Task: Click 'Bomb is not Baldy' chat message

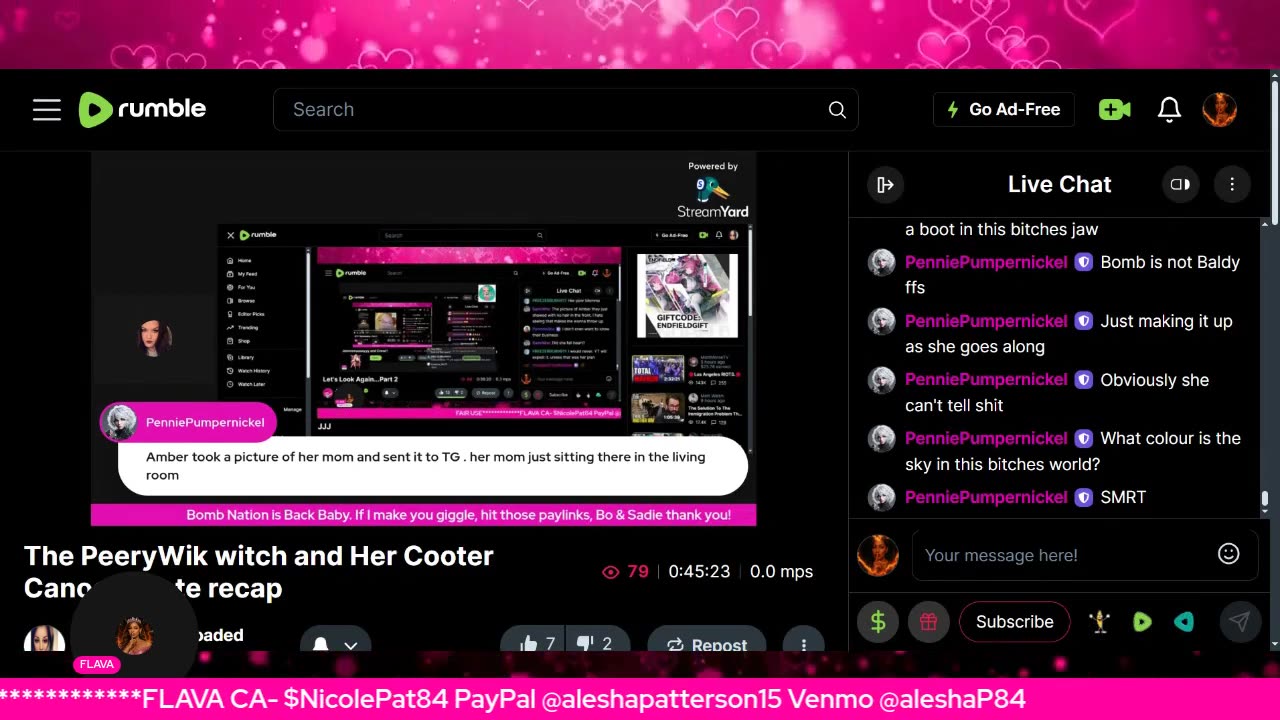Action: coord(1072,275)
